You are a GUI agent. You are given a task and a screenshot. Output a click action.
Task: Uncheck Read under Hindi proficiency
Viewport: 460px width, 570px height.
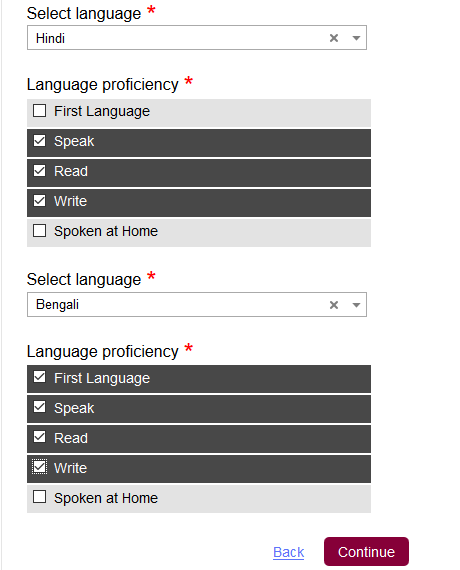[x=39, y=170]
